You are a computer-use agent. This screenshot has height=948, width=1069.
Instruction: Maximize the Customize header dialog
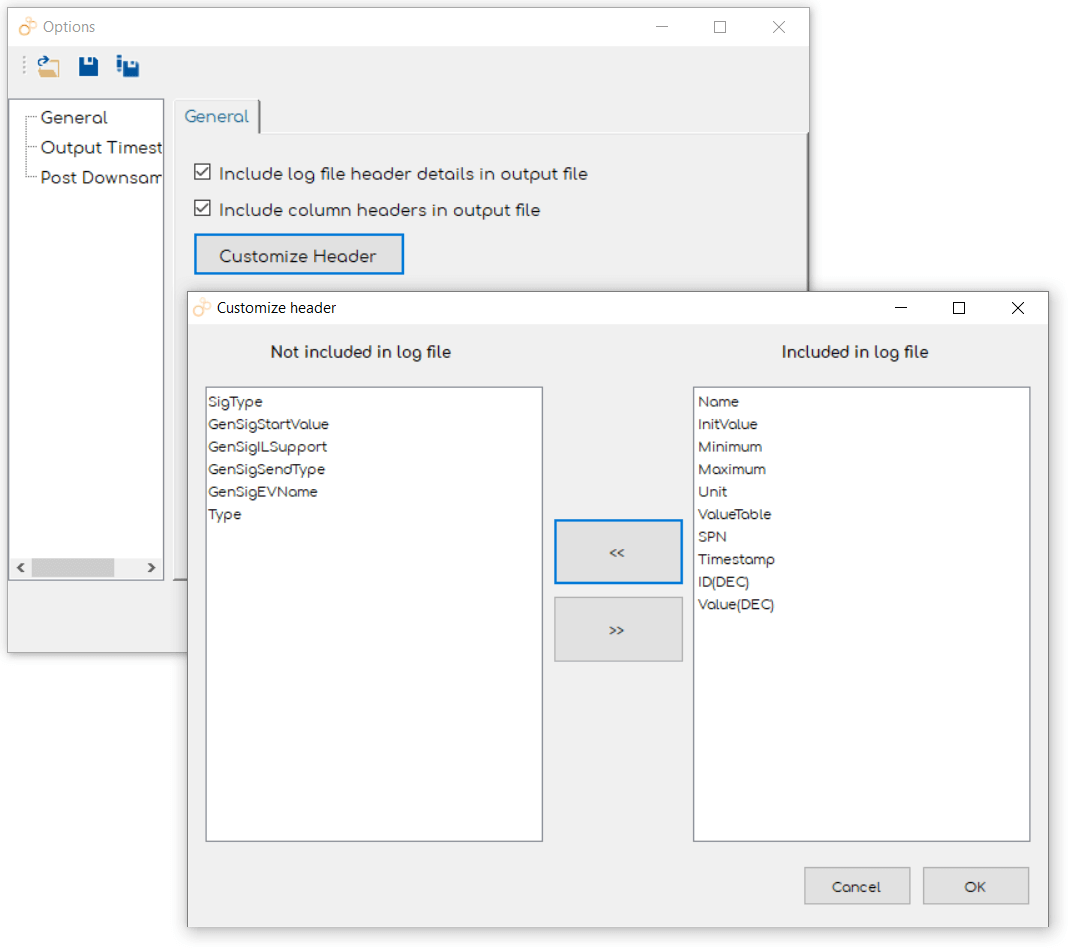pos(959,308)
